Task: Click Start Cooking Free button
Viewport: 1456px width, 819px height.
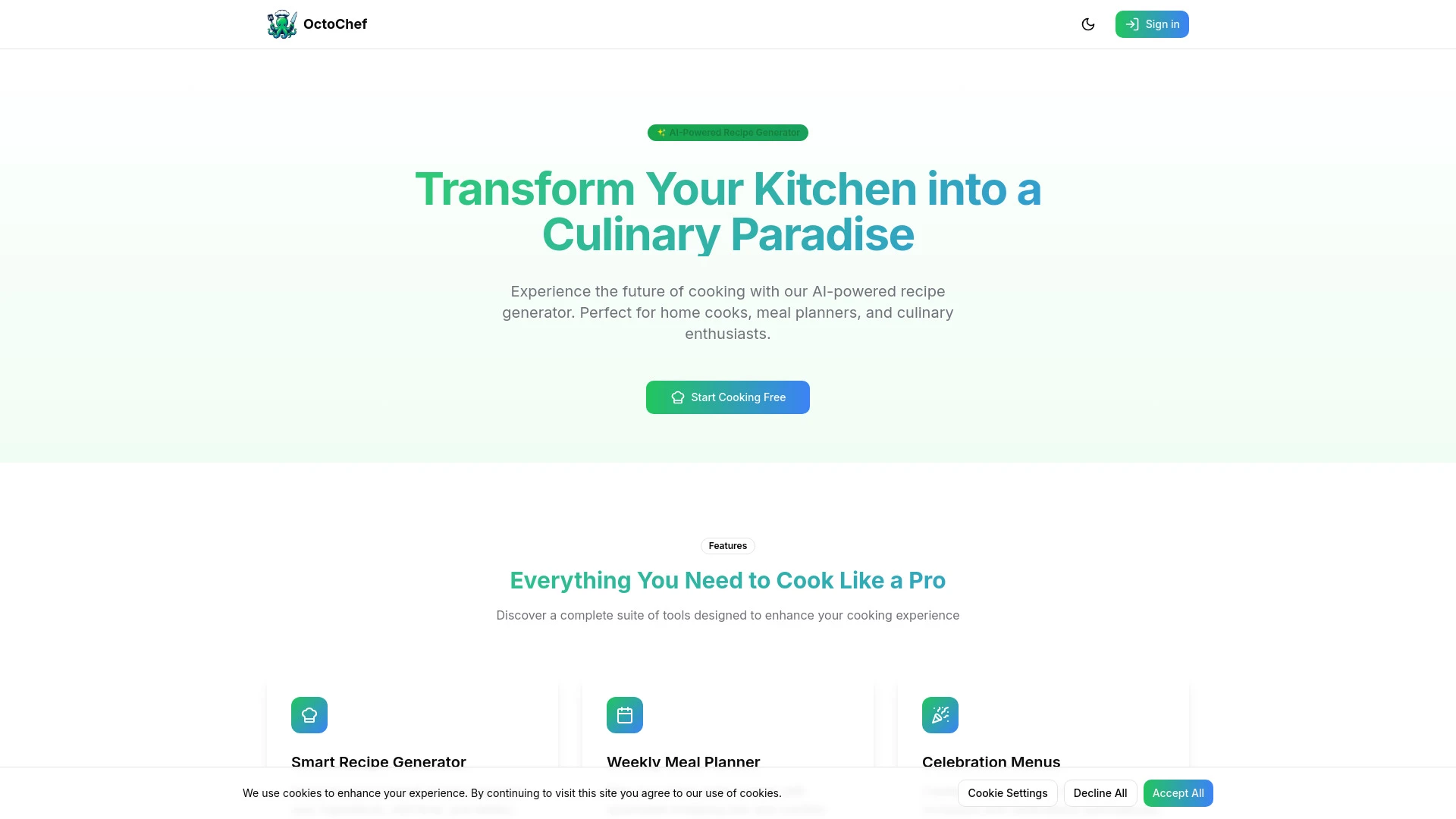Action: [x=728, y=397]
